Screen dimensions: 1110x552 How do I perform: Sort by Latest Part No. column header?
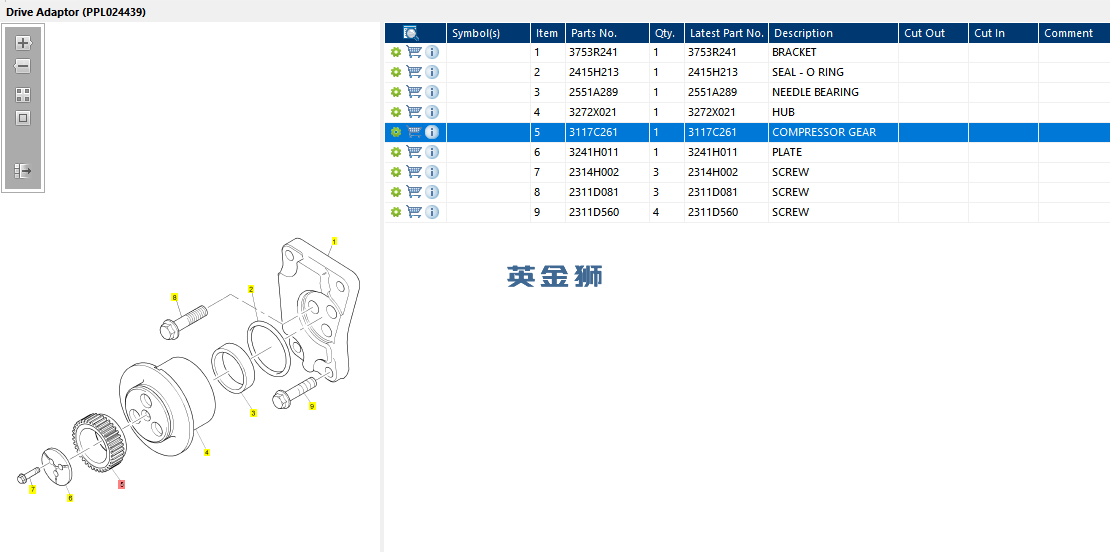coord(726,33)
